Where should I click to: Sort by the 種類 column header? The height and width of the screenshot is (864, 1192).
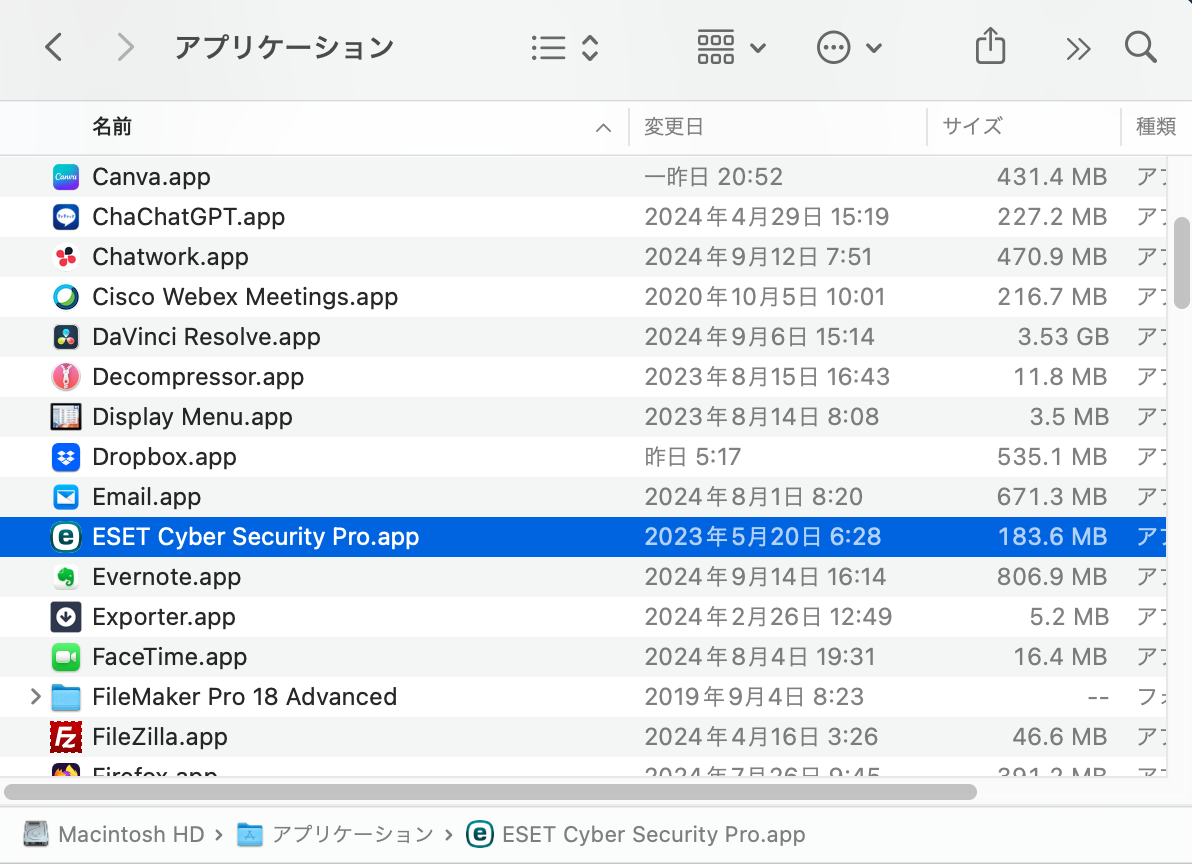[1156, 126]
